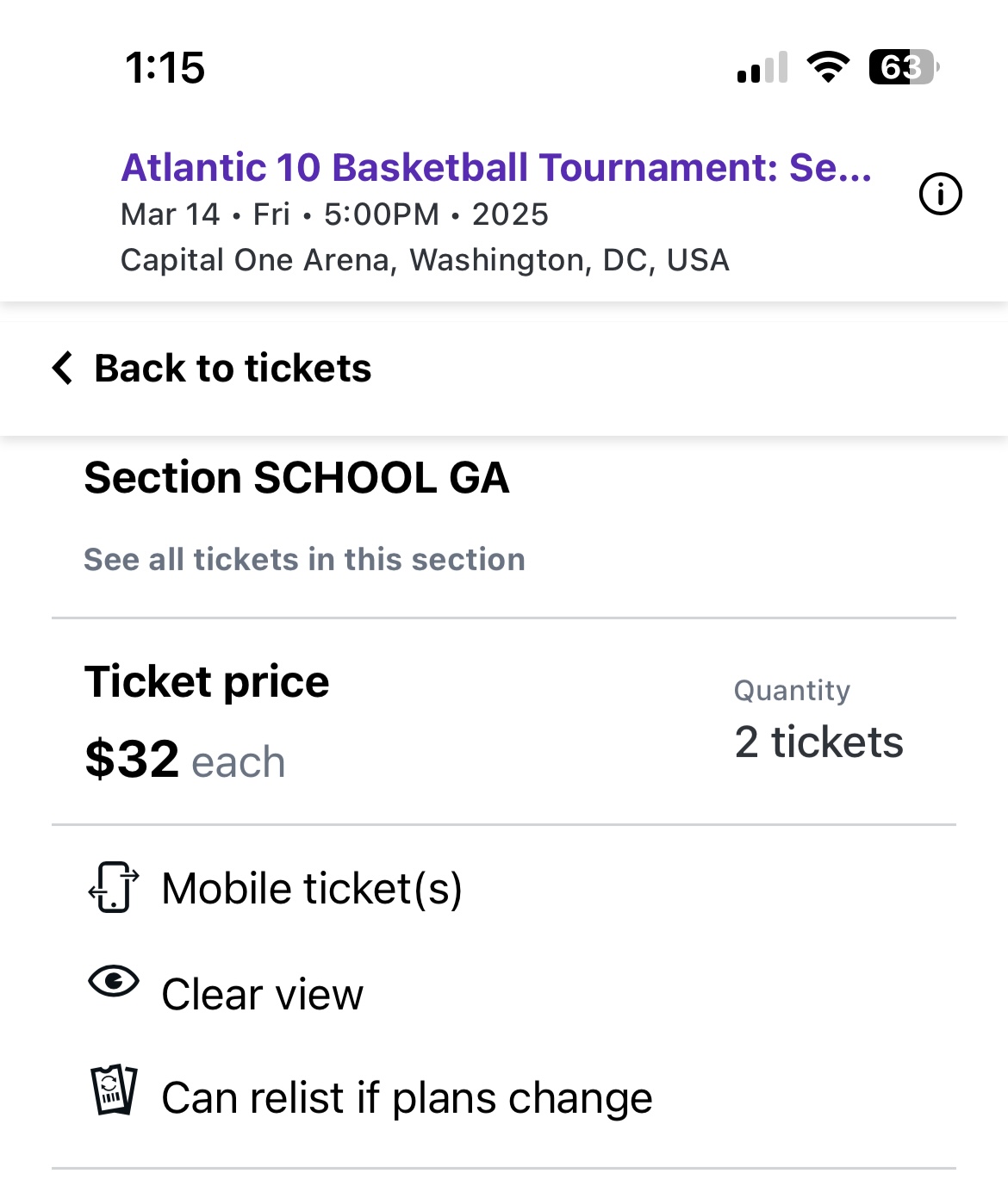Go back via Back to tickets
This screenshot has width=1008, height=1180.
(233, 369)
